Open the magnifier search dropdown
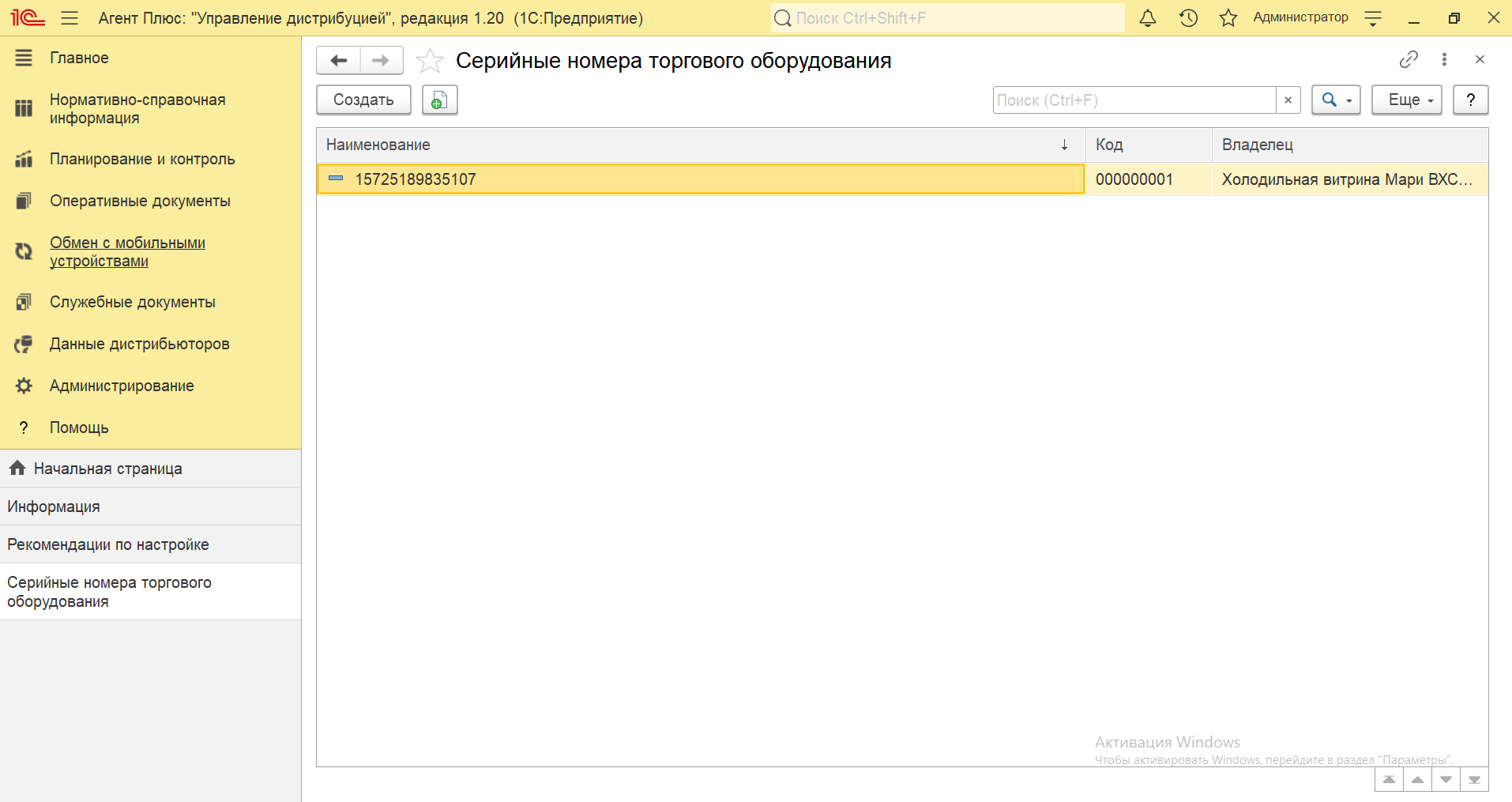Viewport: 1512px width, 802px height. pyautogui.click(x=1336, y=100)
